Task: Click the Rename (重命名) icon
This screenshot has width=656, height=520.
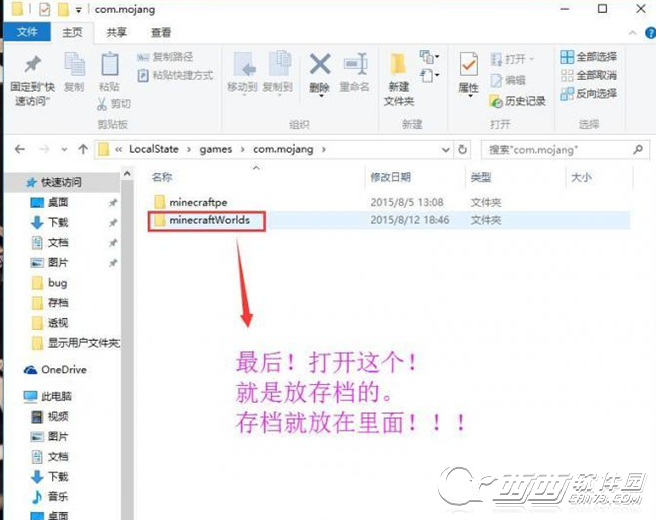Action: (355, 64)
